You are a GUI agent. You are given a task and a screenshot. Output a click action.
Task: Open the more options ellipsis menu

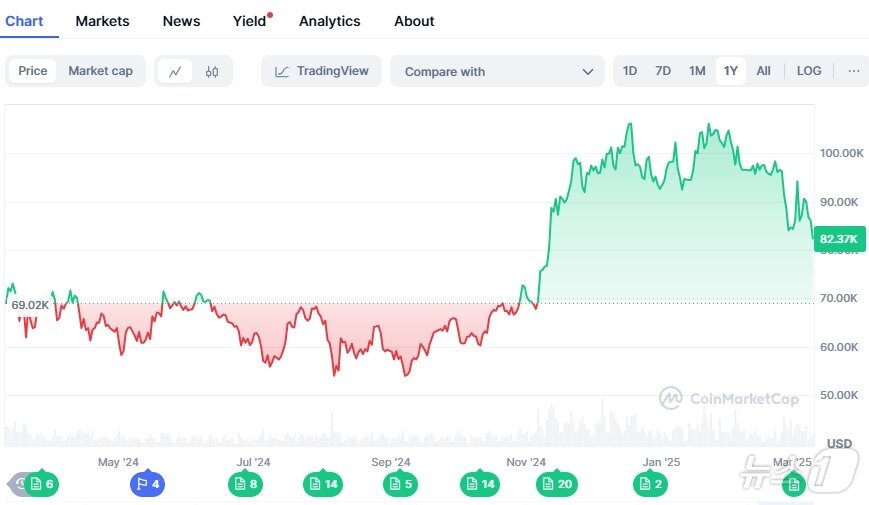tap(853, 71)
